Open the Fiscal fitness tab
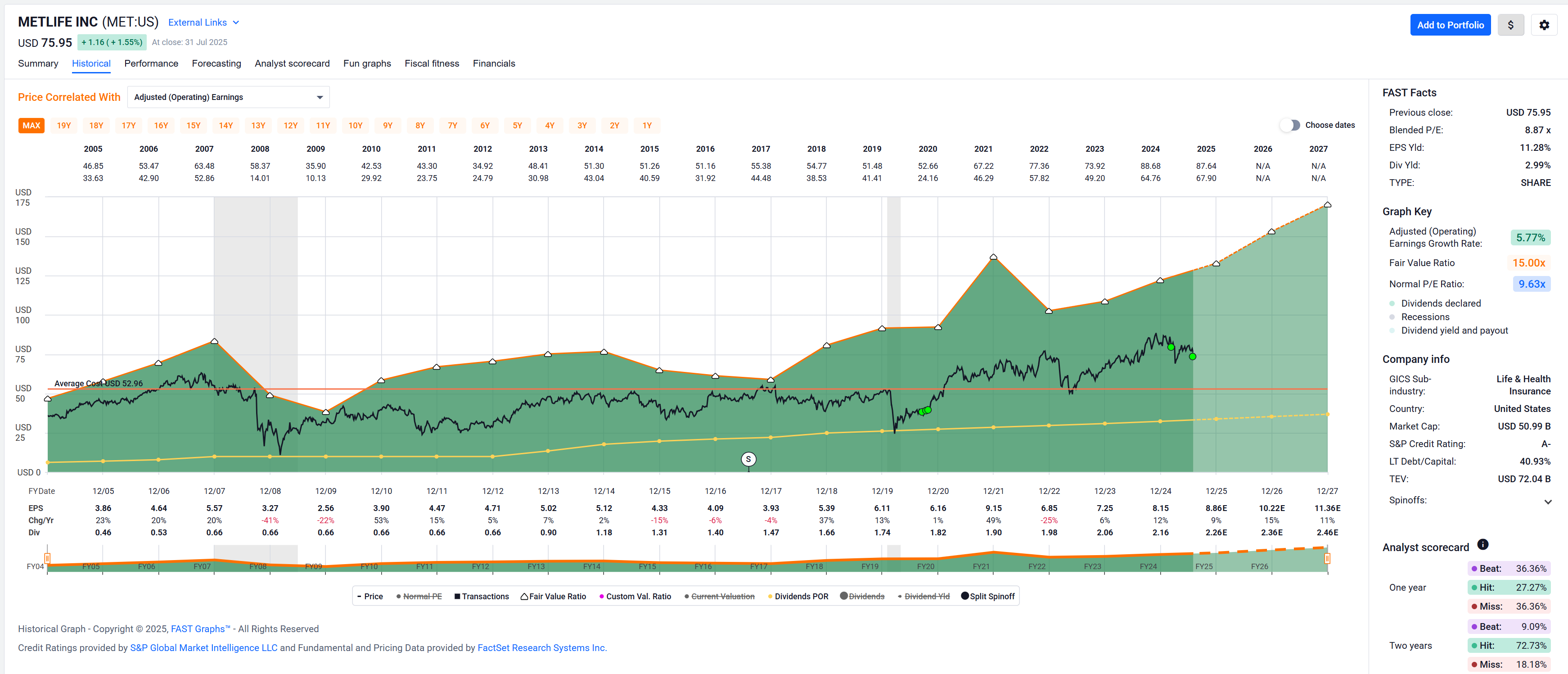Screen dimensions: 1568x674 tap(432, 63)
